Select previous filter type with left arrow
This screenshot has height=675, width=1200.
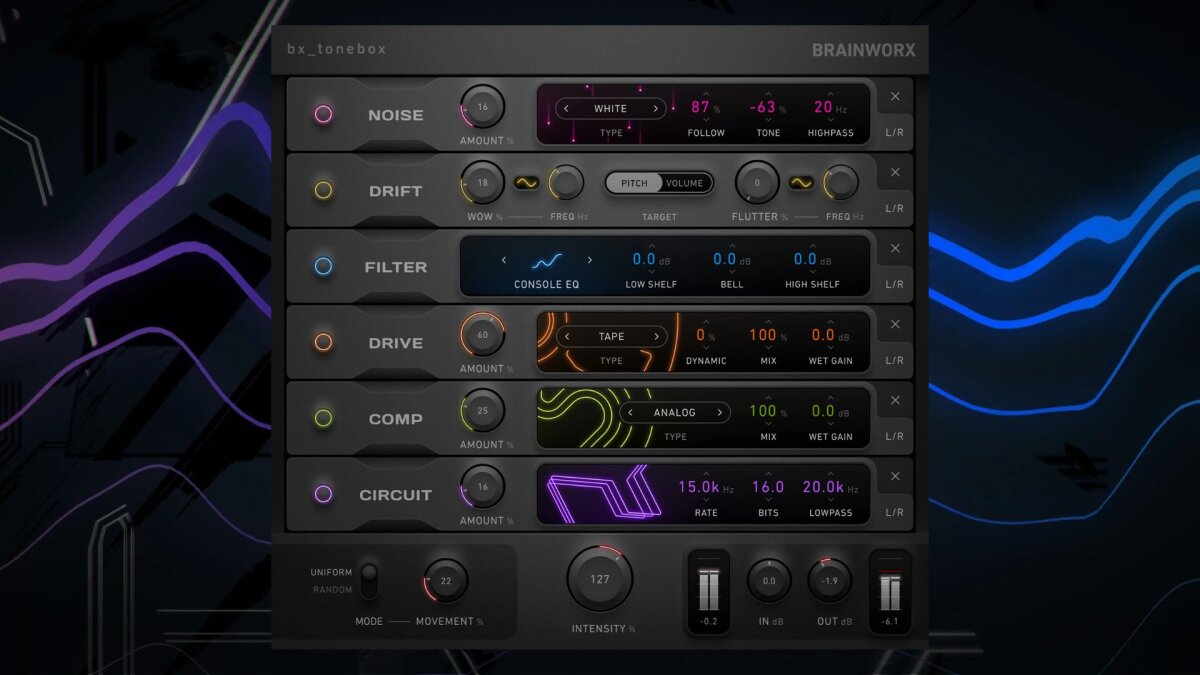coord(504,260)
